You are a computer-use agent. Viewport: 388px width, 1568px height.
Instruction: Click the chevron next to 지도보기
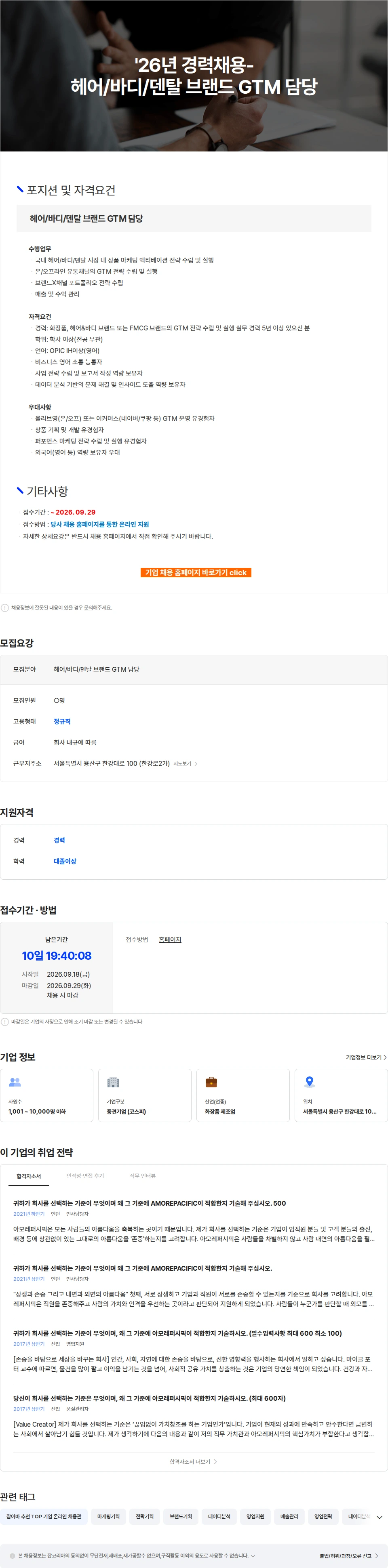pyautogui.click(x=196, y=763)
